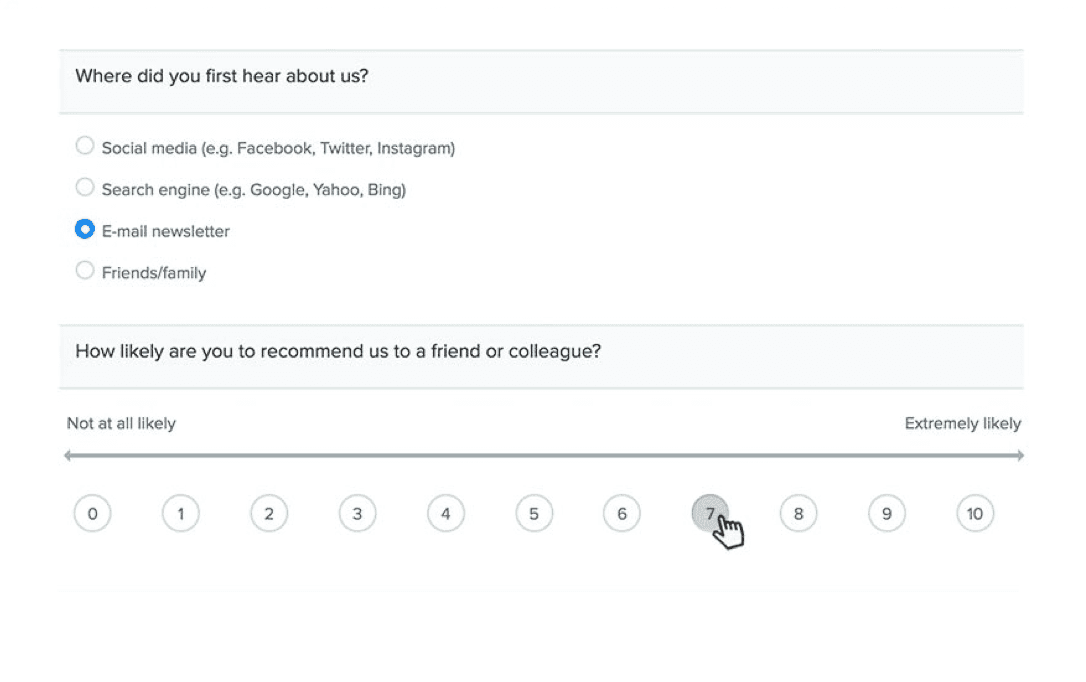Select the highlighted rating 7 circle
The height and width of the screenshot is (682, 1086).
pos(710,514)
